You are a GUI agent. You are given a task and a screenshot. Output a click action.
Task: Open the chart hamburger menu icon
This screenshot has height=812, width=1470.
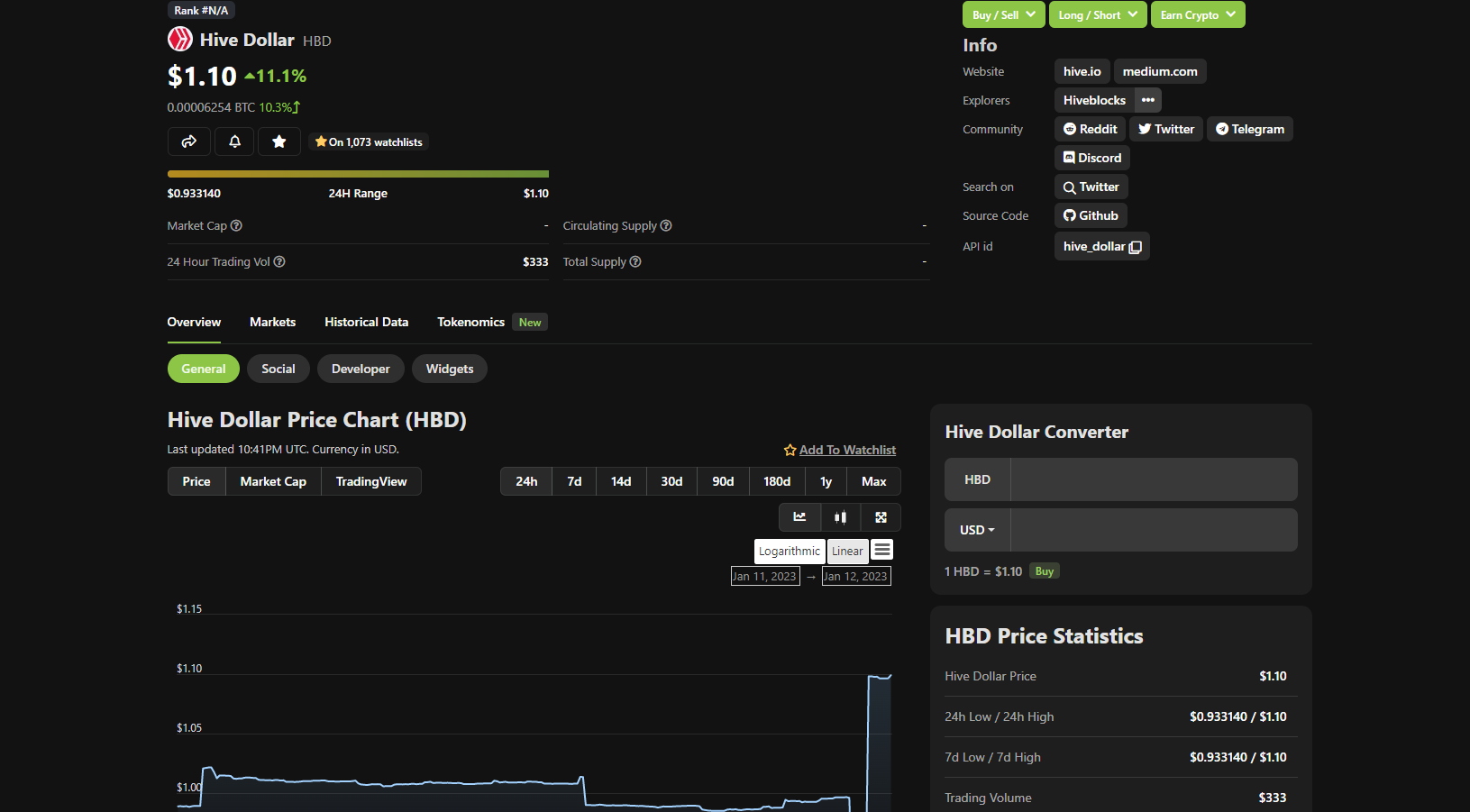point(882,550)
